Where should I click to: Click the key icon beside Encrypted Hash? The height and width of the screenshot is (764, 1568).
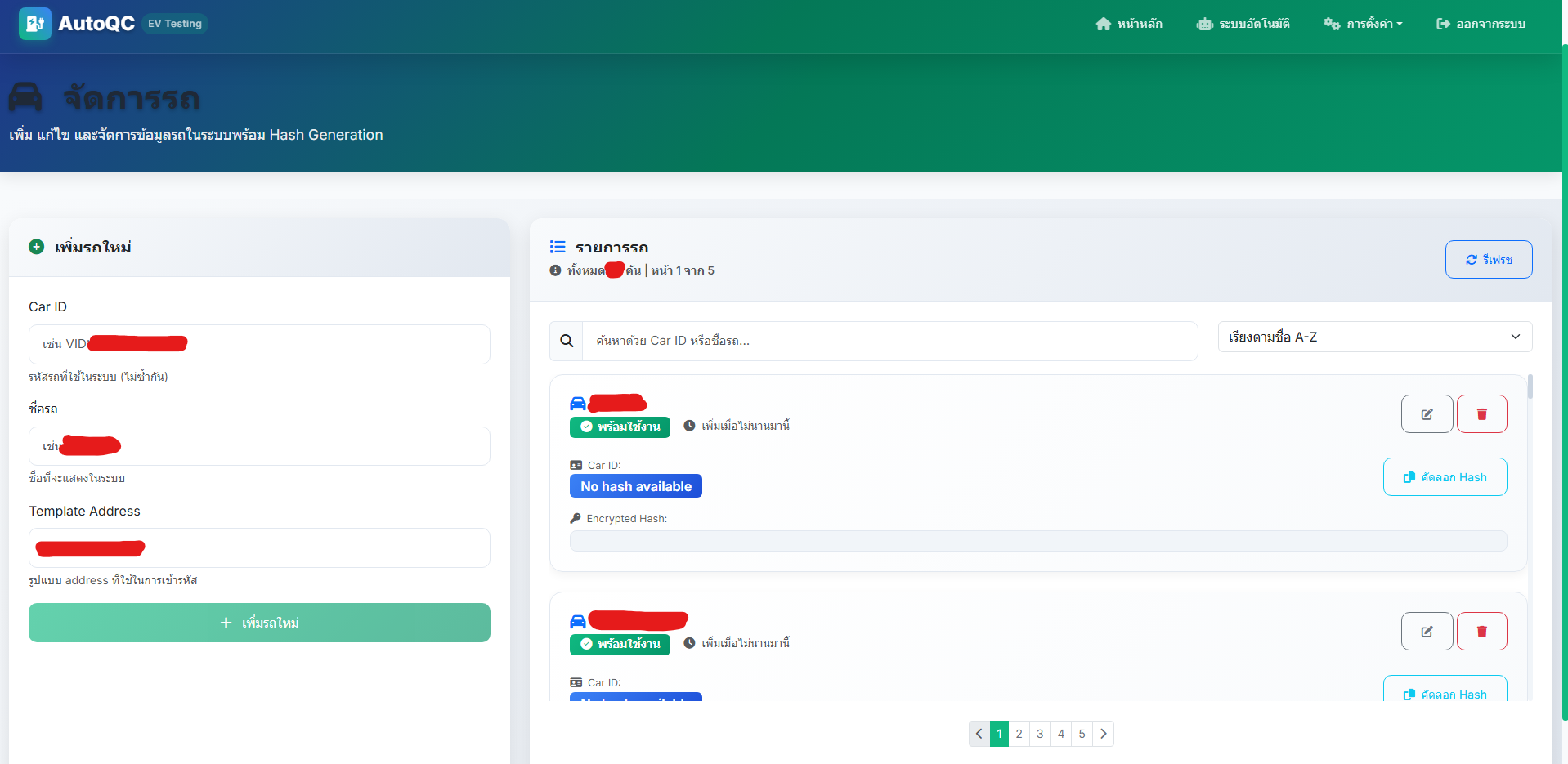pyautogui.click(x=576, y=518)
